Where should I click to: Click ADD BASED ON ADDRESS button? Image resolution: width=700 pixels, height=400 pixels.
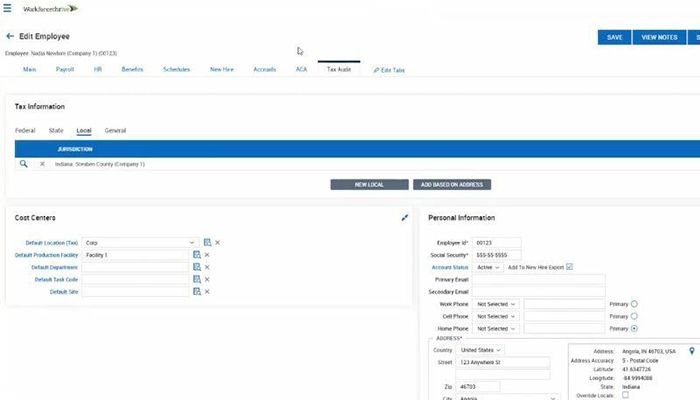452,184
